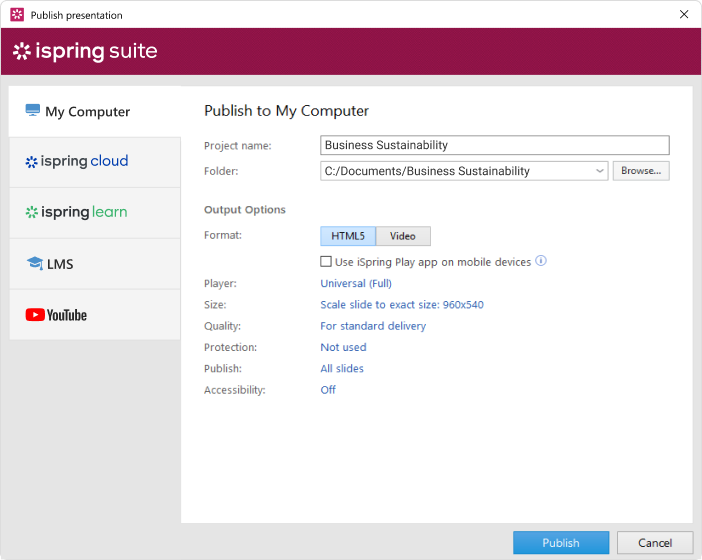Open the All slides publish setting

(x=341, y=369)
